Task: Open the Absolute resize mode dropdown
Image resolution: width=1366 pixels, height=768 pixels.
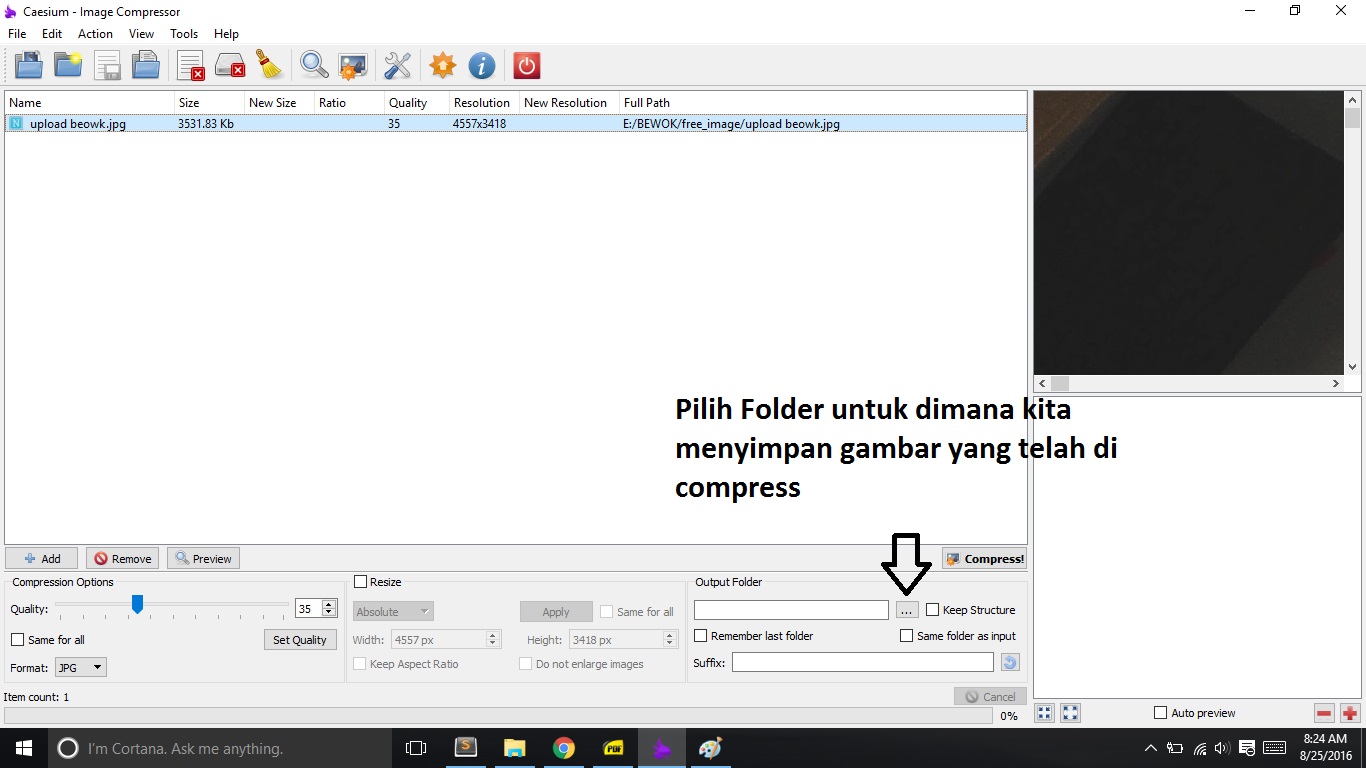Action: click(392, 611)
